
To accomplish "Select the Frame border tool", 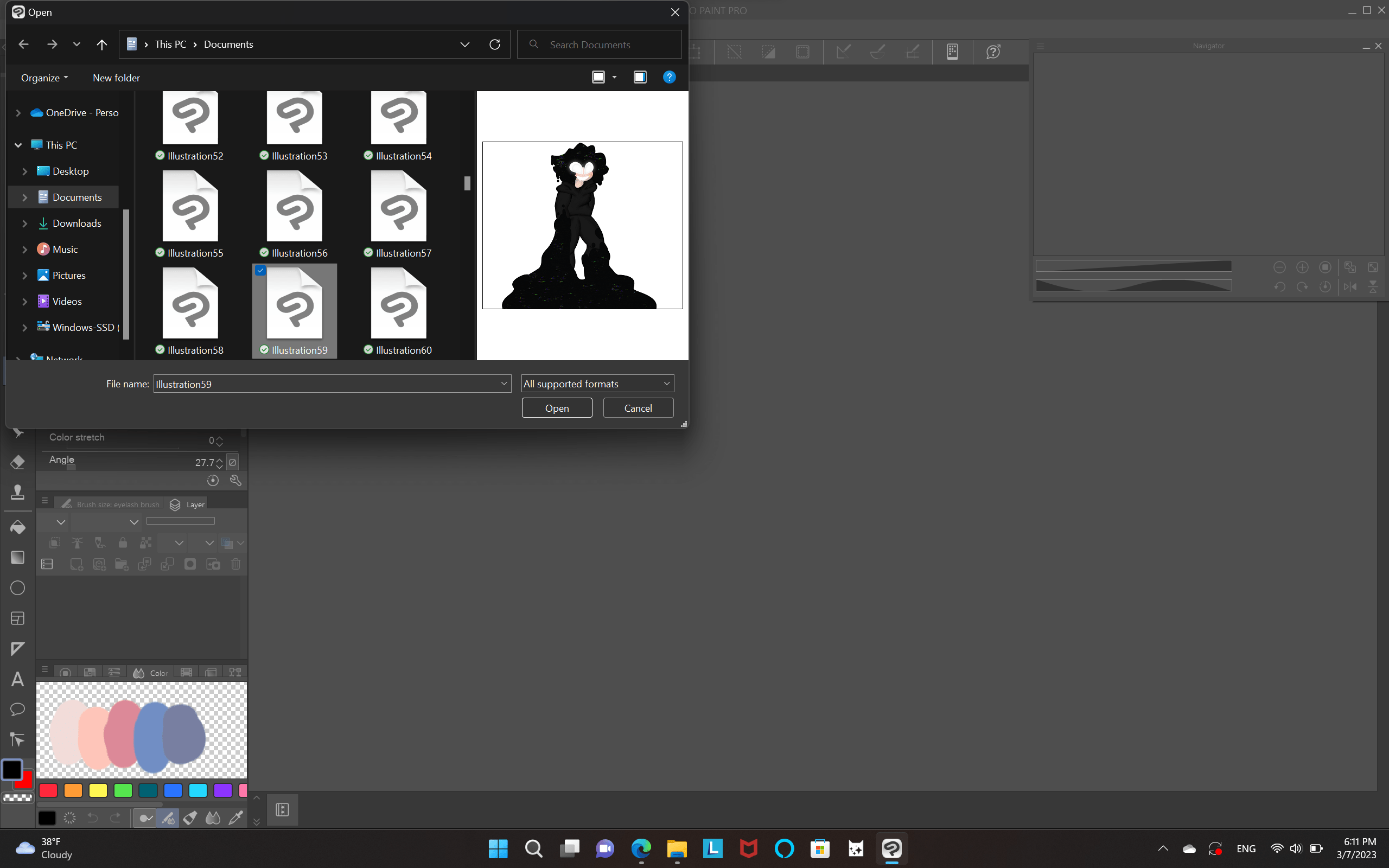I will tap(17, 618).
